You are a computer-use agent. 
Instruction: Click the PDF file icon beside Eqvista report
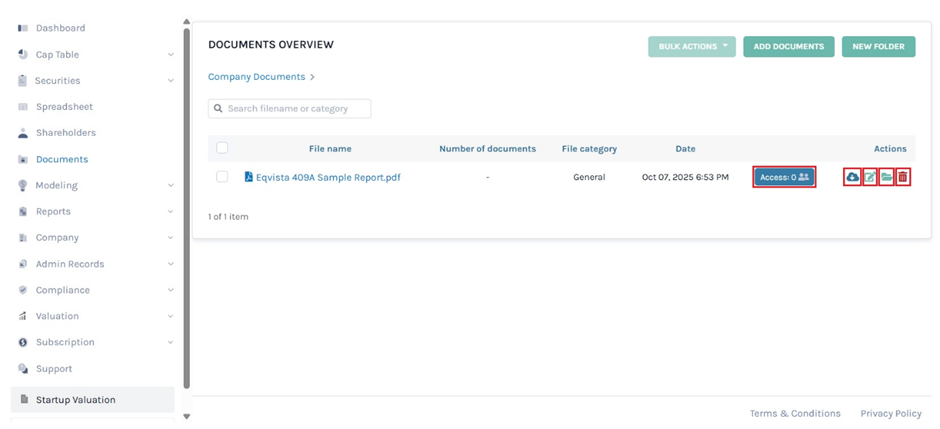pos(249,177)
